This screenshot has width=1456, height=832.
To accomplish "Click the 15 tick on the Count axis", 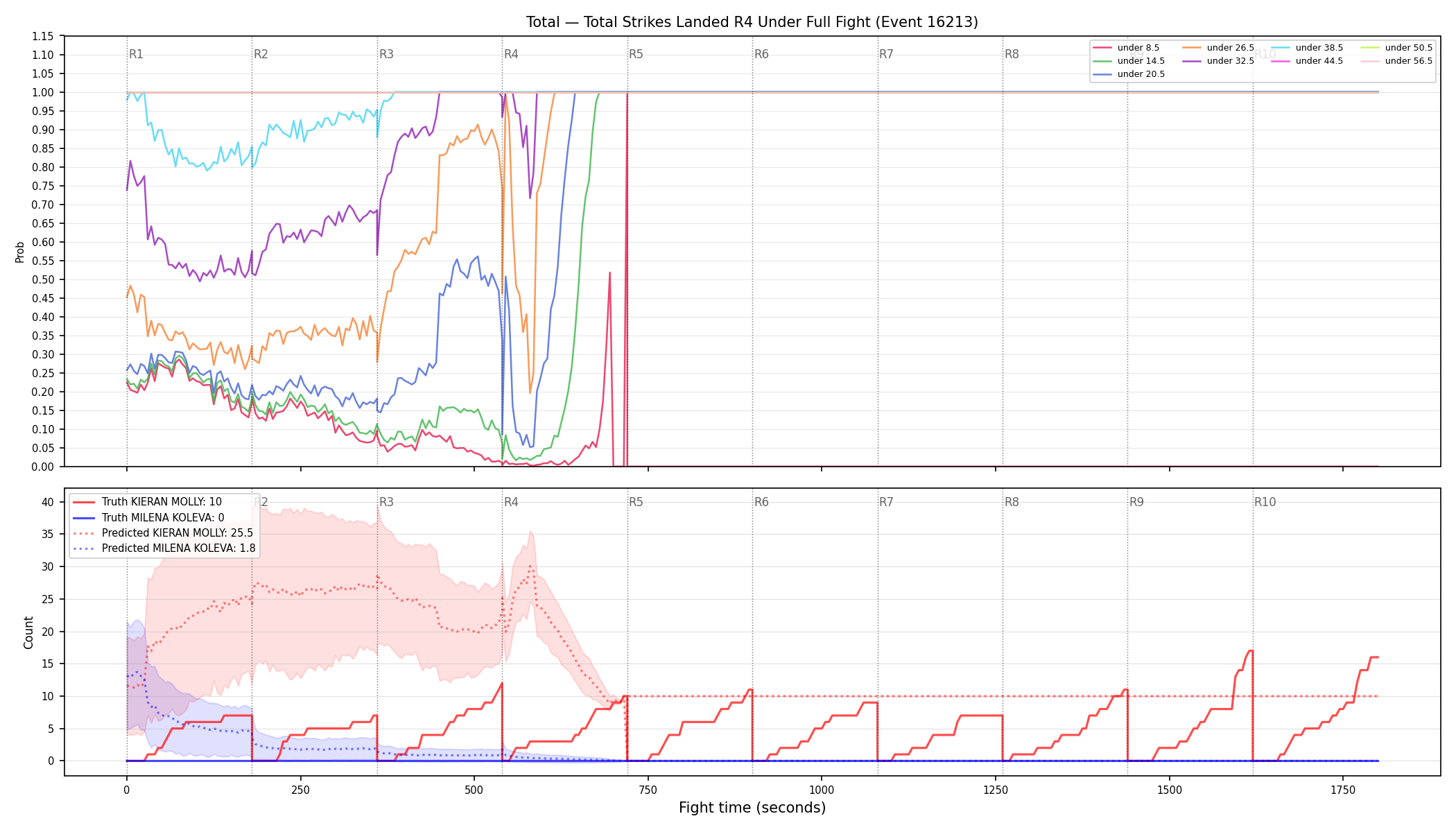I will [x=48, y=664].
